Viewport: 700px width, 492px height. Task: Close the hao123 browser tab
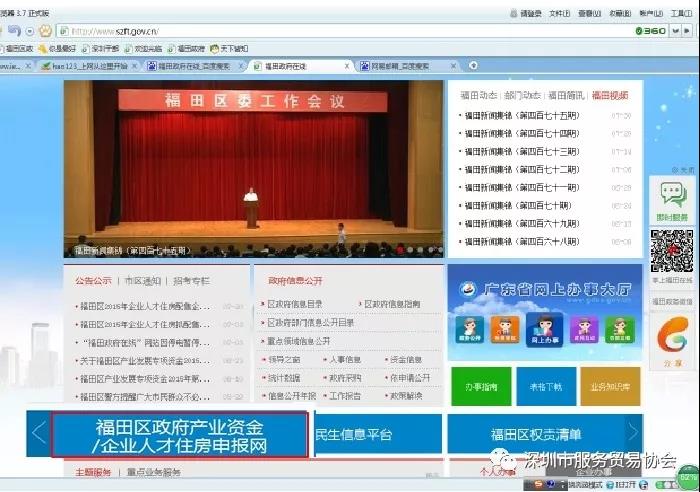coord(135,66)
